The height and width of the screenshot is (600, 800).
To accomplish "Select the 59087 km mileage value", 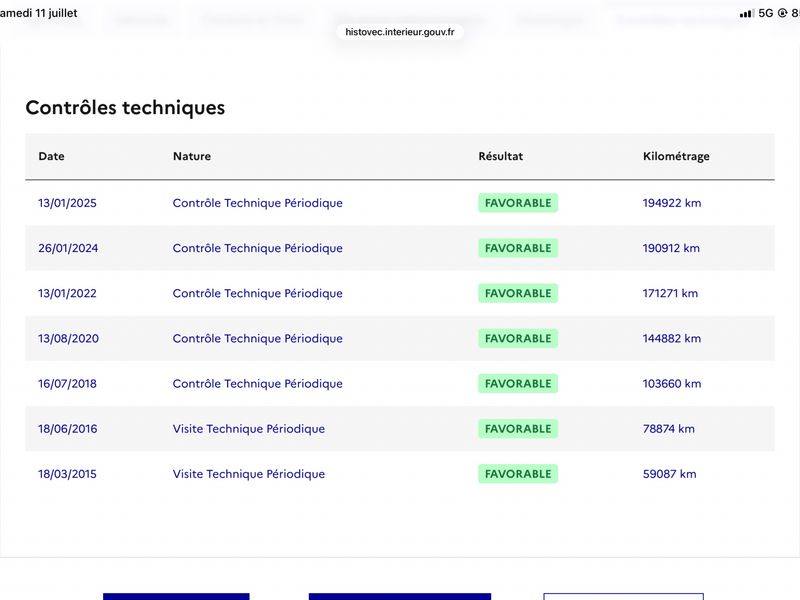I will click(669, 474).
